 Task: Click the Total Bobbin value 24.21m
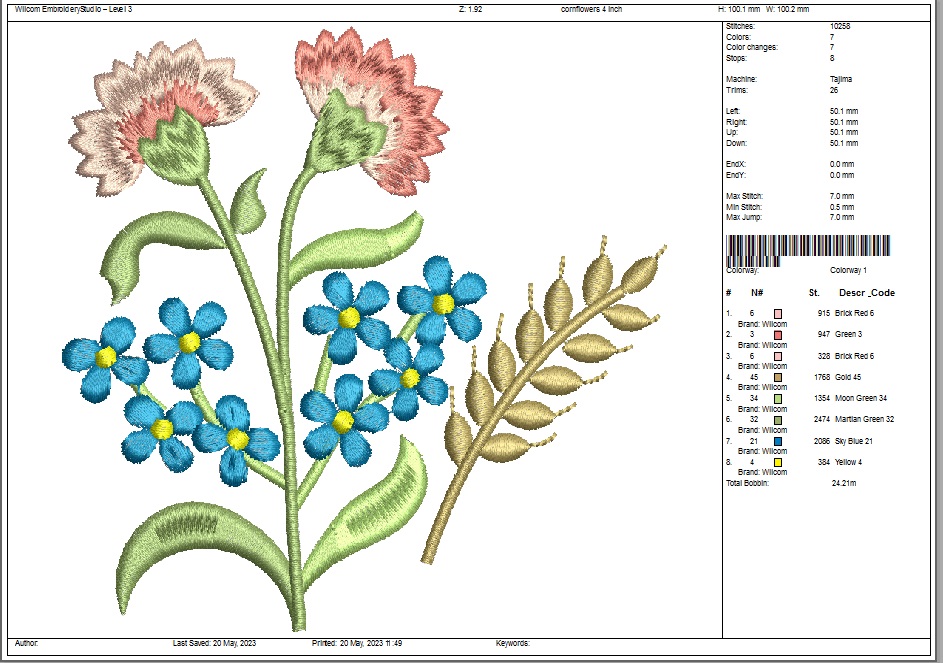pyautogui.click(x=846, y=483)
